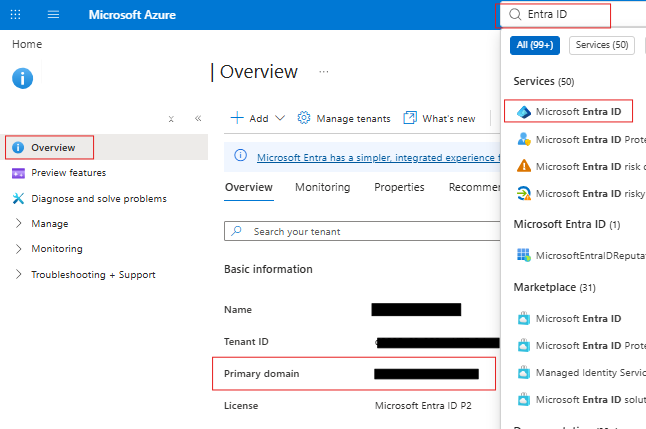Select MicrosoftEntraIDReputa result
This screenshot has width=646, height=429.
point(590,256)
